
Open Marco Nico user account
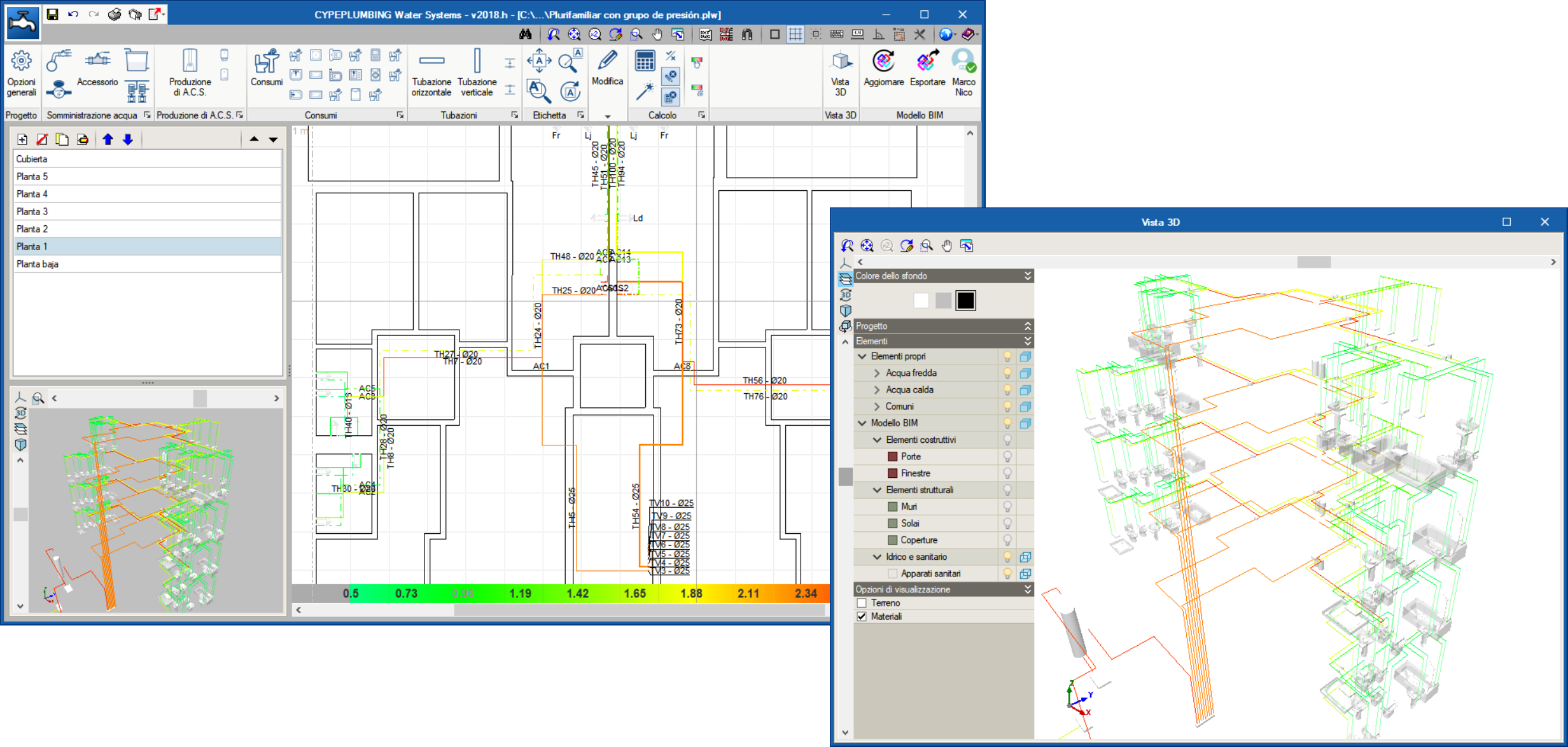[963, 74]
